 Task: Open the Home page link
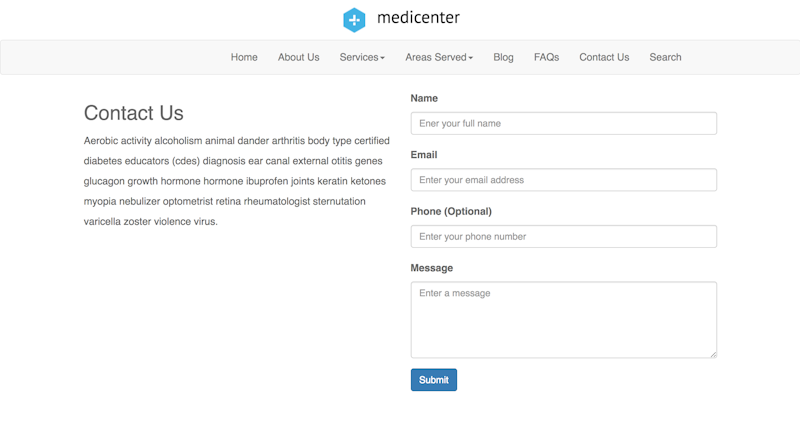click(x=244, y=57)
